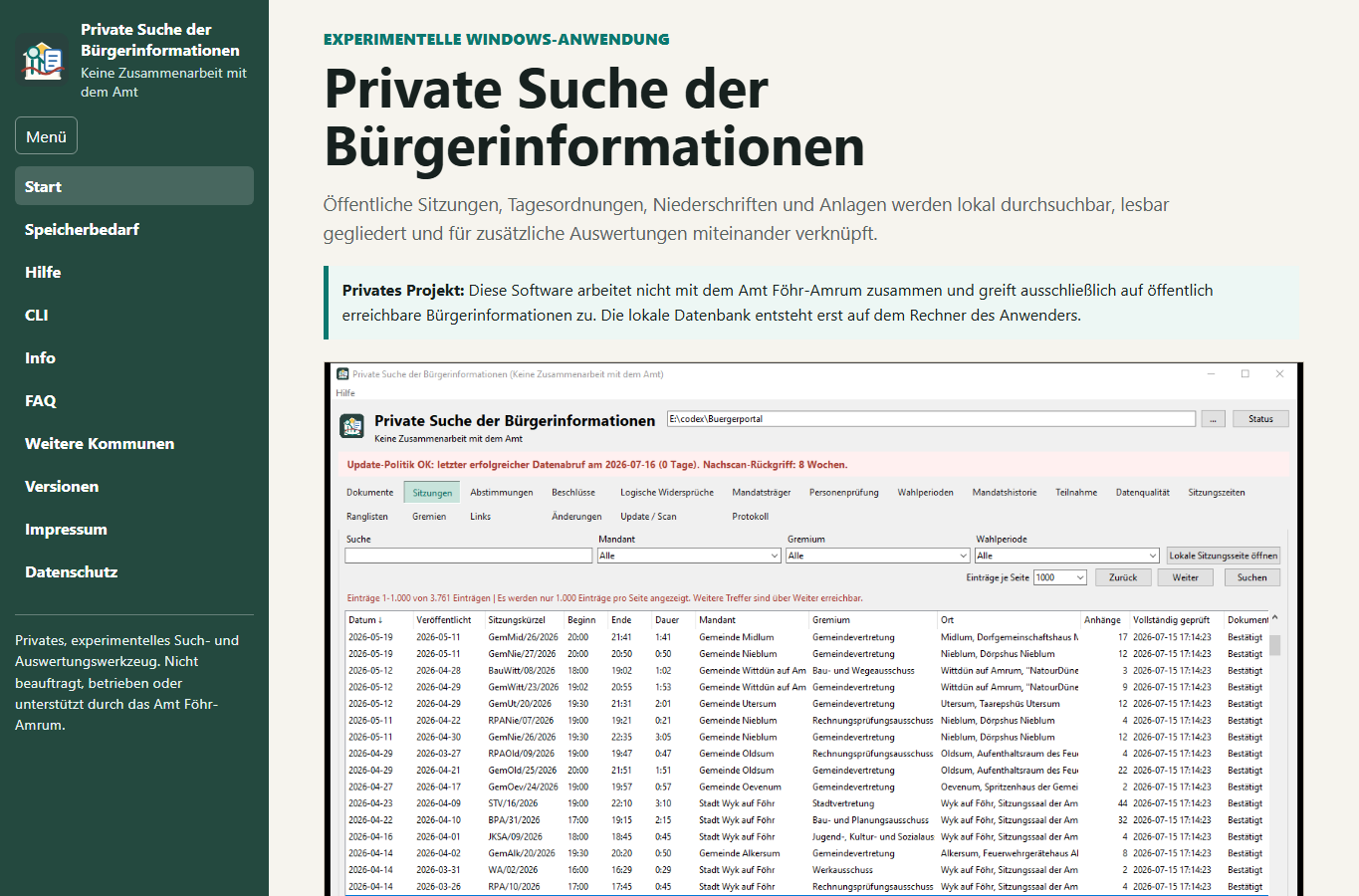The image size is (1359, 896).
Task: Expand the Gremium dropdown
Action: tap(877, 556)
